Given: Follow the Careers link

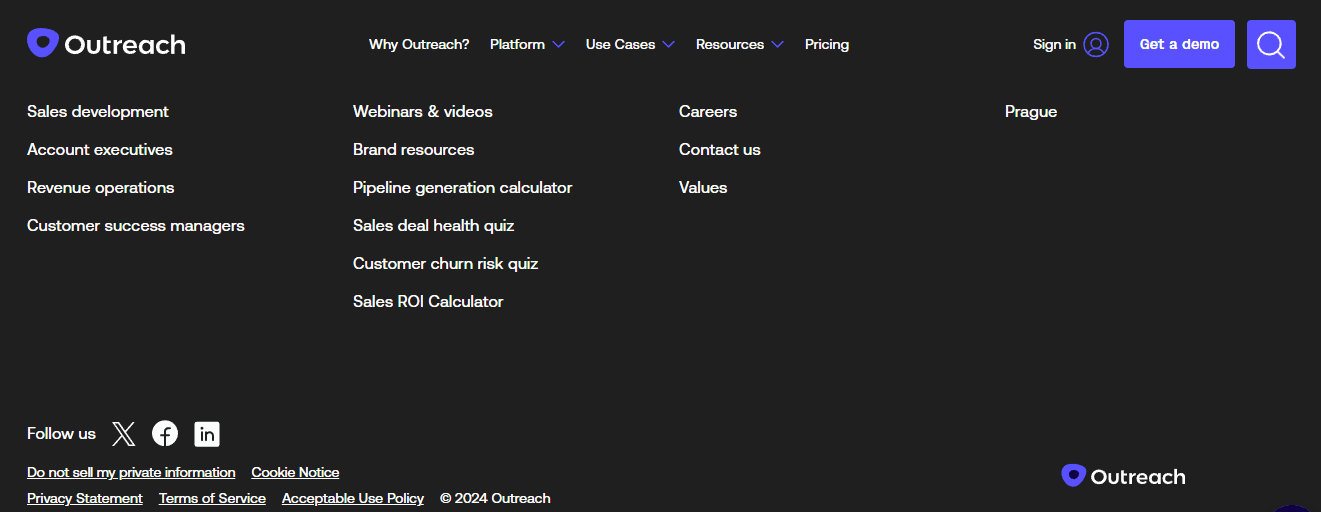Looking at the screenshot, I should [x=708, y=111].
